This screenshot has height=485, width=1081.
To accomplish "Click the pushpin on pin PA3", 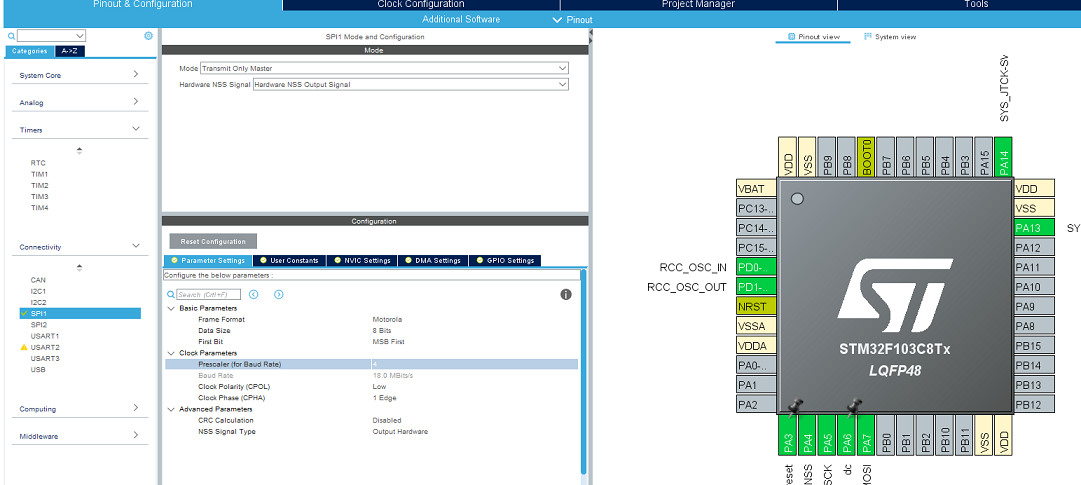I will (x=795, y=407).
